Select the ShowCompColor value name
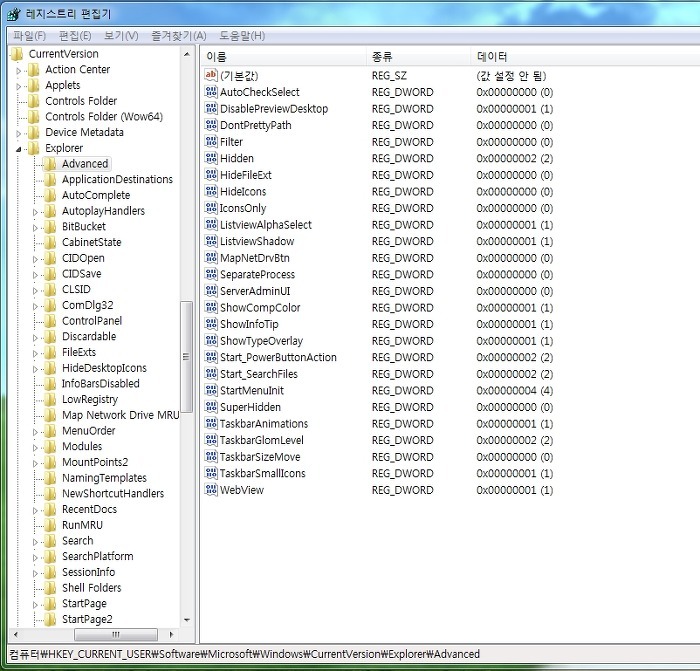The width and height of the screenshot is (700, 671). click(x=260, y=308)
